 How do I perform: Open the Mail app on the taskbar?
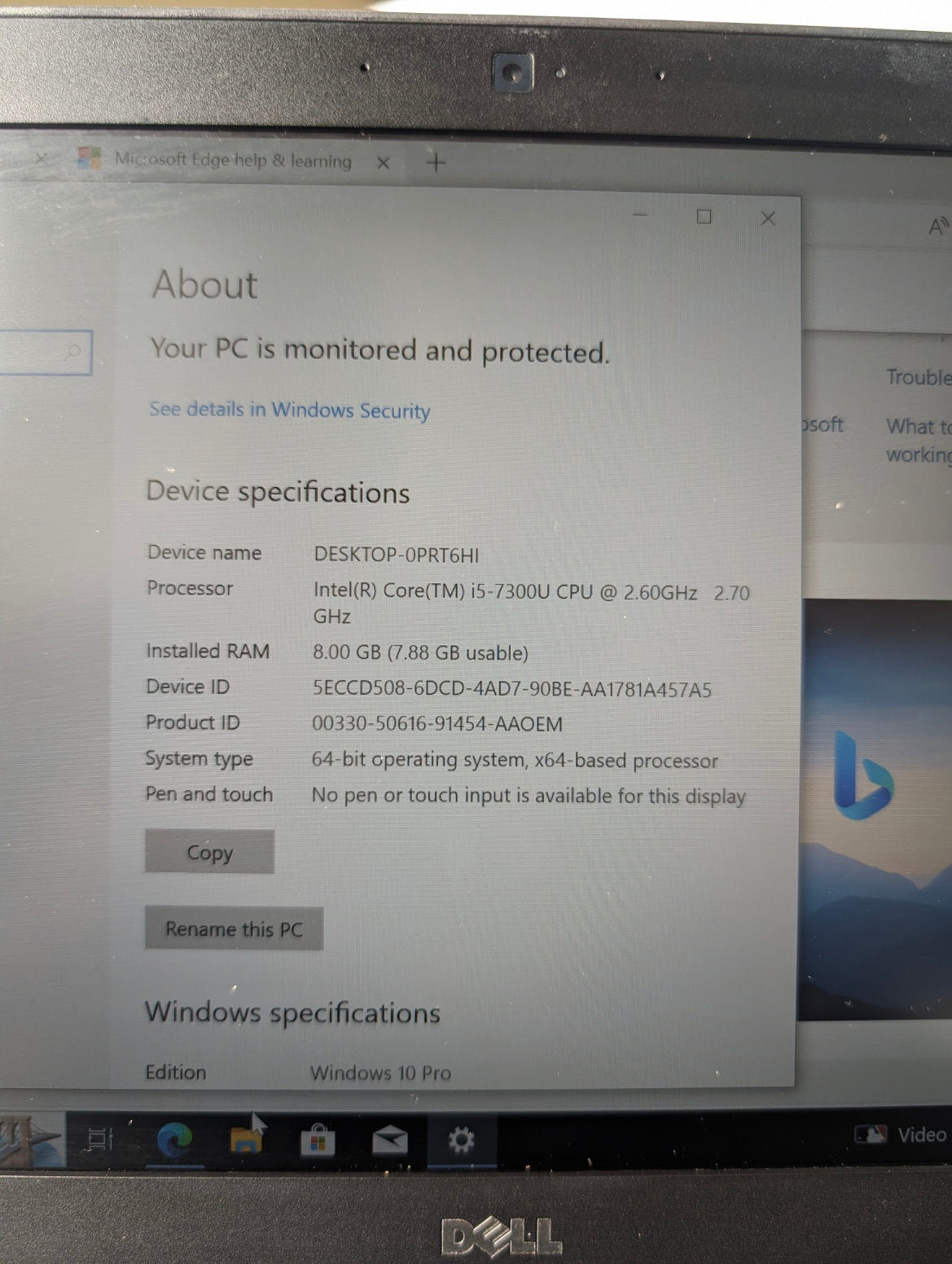389,1141
